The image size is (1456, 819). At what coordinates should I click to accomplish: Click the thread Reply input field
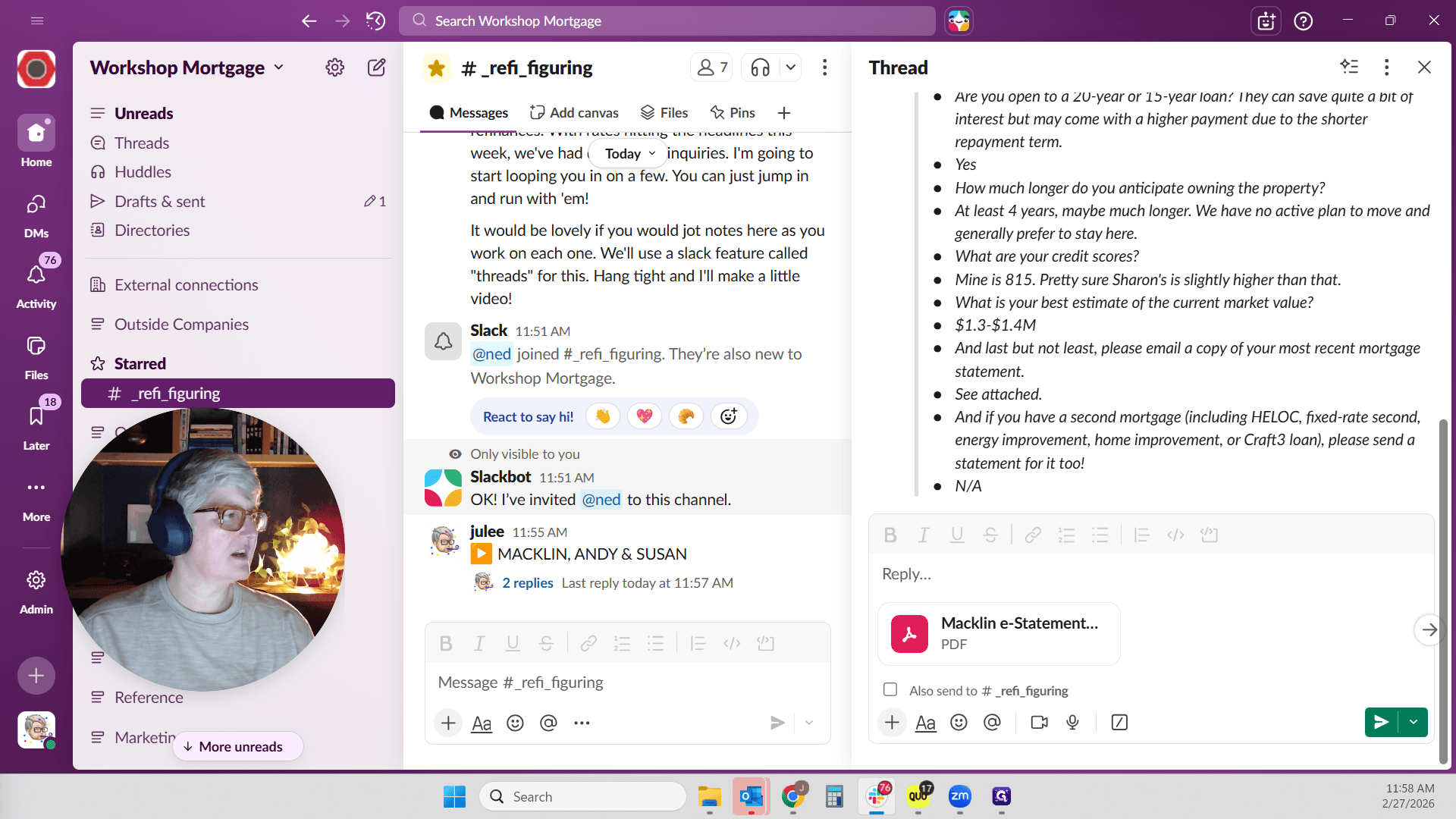point(1151,574)
